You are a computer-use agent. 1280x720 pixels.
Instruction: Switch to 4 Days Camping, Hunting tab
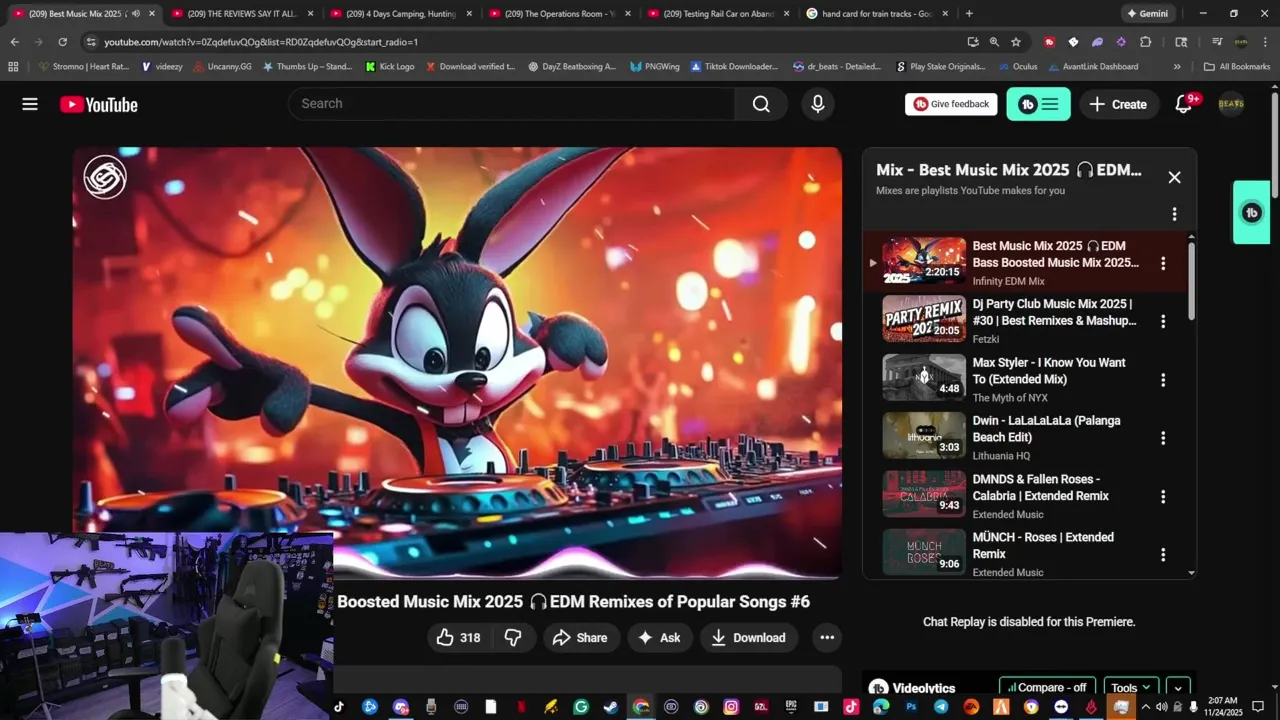(x=400, y=14)
